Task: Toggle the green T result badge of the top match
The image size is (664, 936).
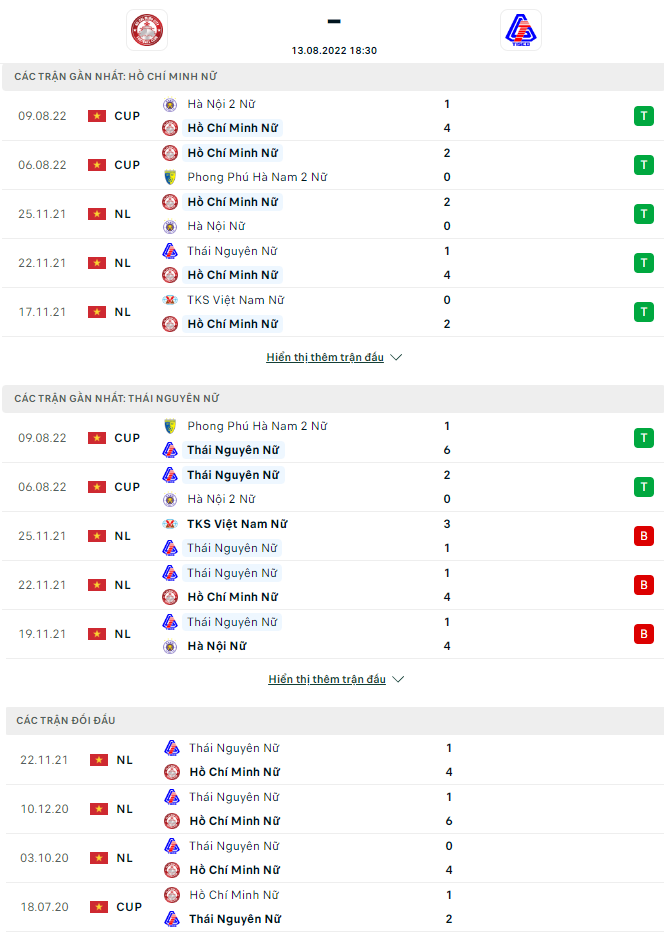Action: tap(644, 115)
